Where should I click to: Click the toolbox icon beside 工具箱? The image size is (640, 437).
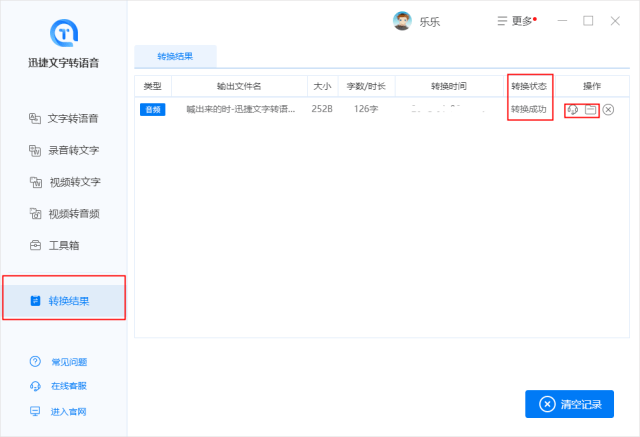(x=36, y=245)
